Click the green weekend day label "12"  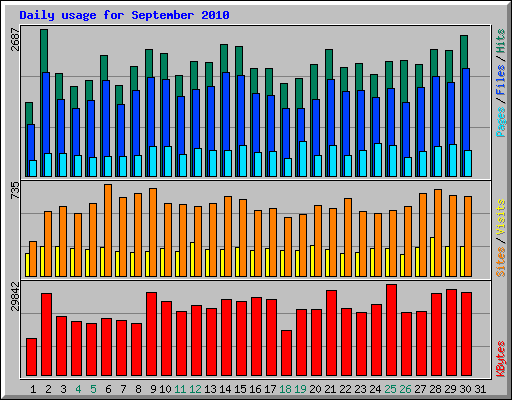pos(195,389)
